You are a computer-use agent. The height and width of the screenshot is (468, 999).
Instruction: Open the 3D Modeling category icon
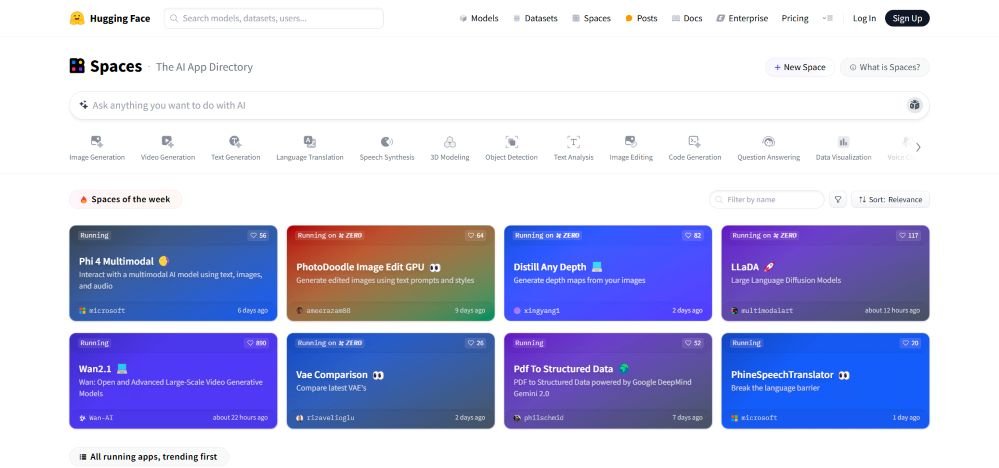point(450,141)
